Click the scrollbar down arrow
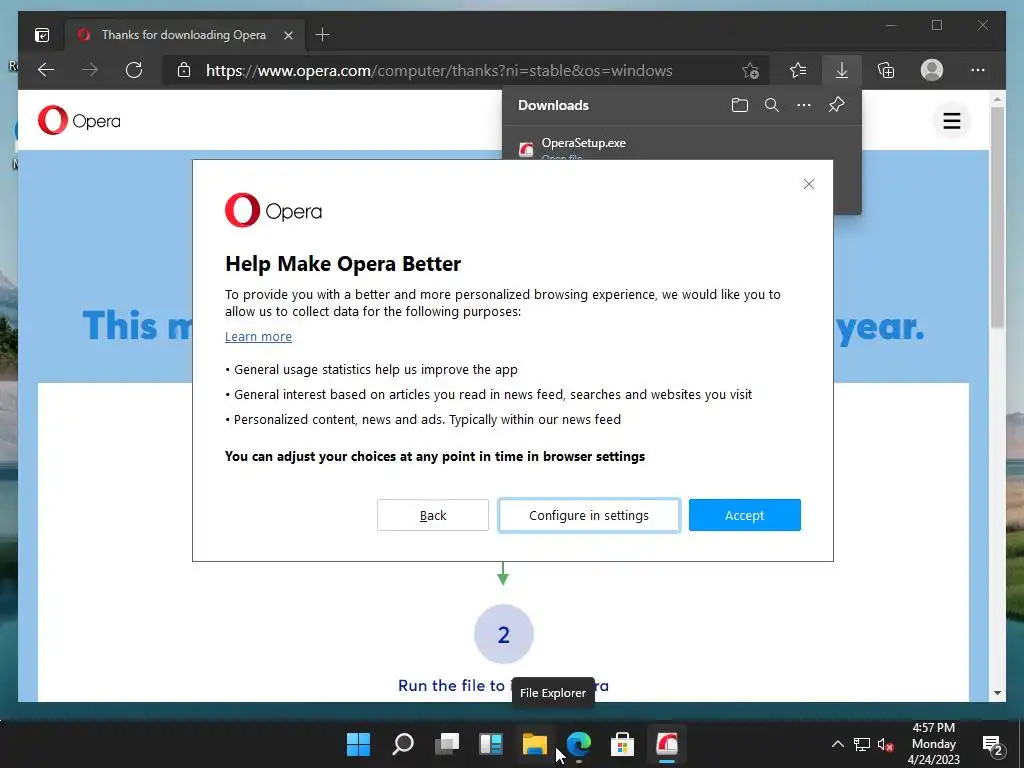The image size is (1024, 768). coord(997,693)
